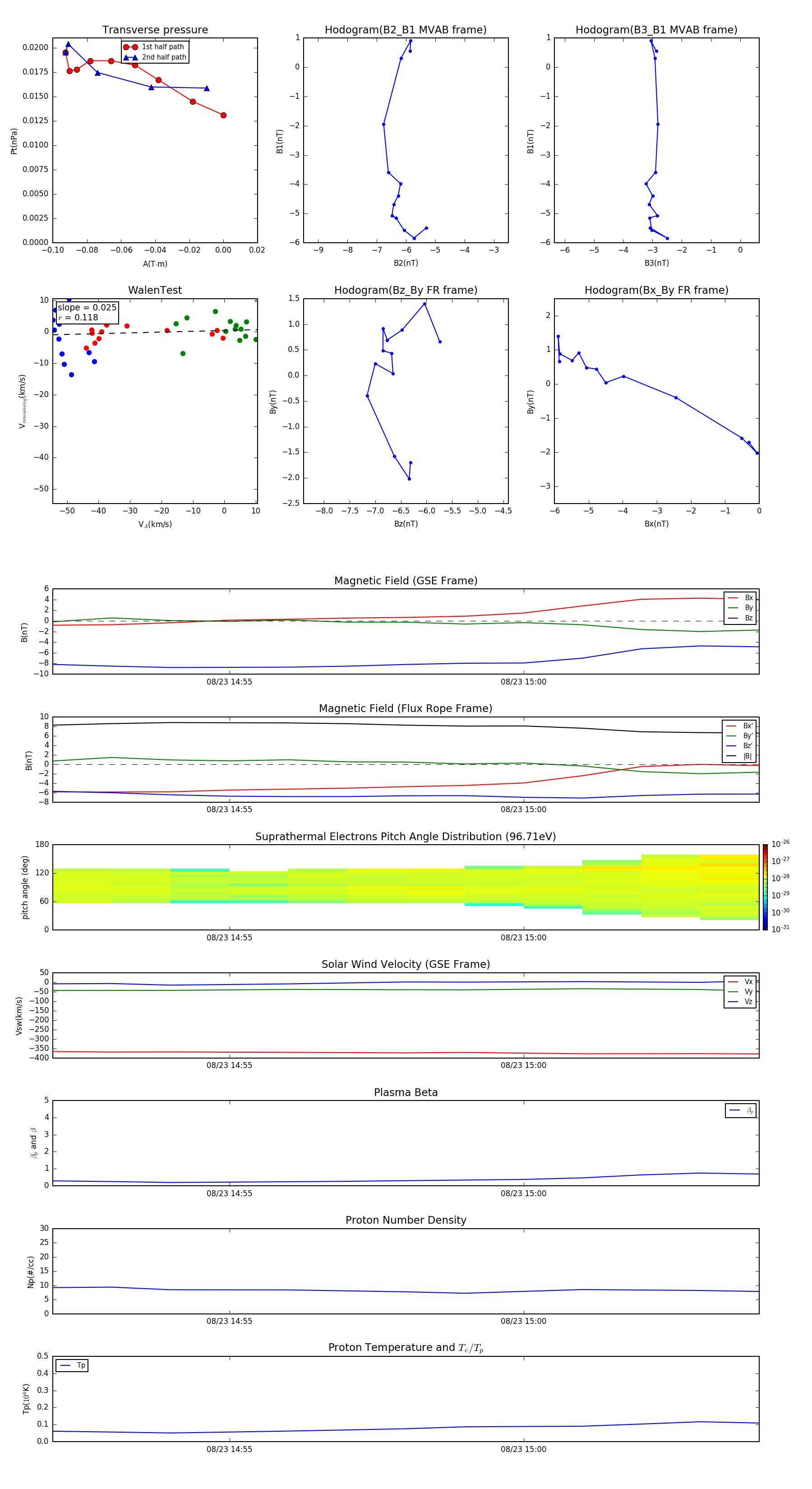
Task: Select the 'Tp(10^6K)' axis label
Action: click(x=26, y=1399)
